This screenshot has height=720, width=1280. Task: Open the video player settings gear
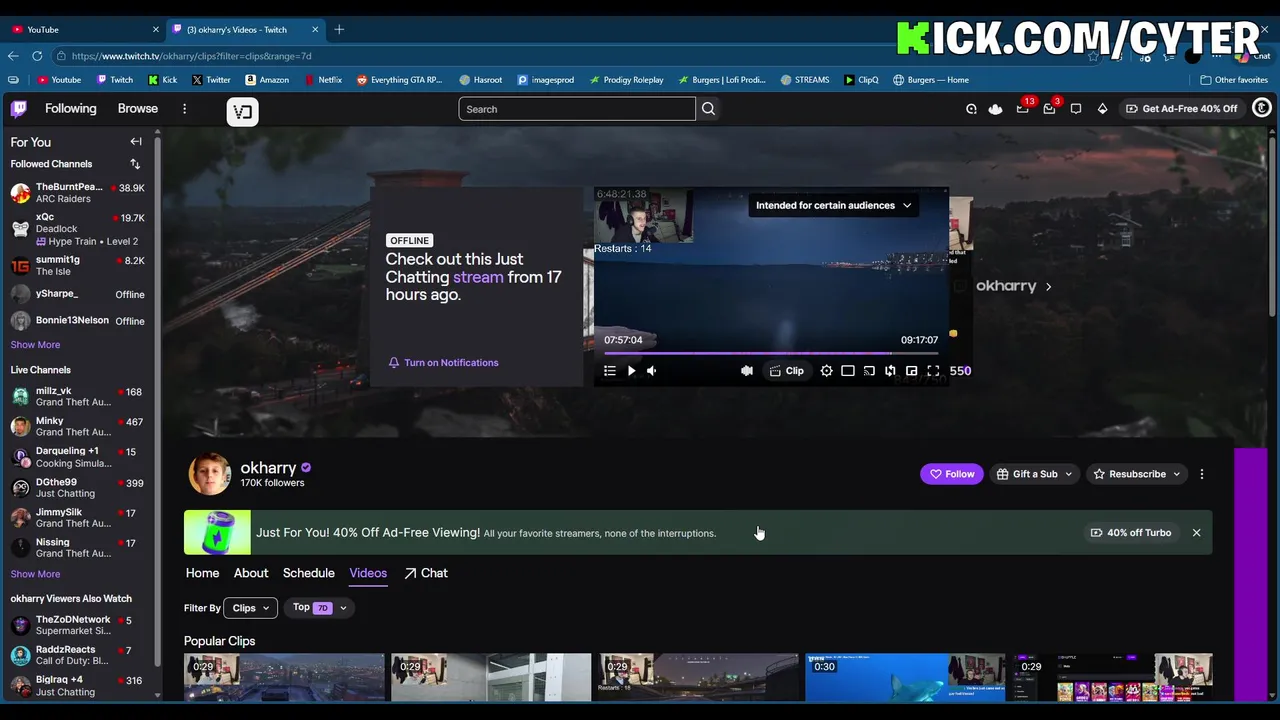(x=826, y=371)
